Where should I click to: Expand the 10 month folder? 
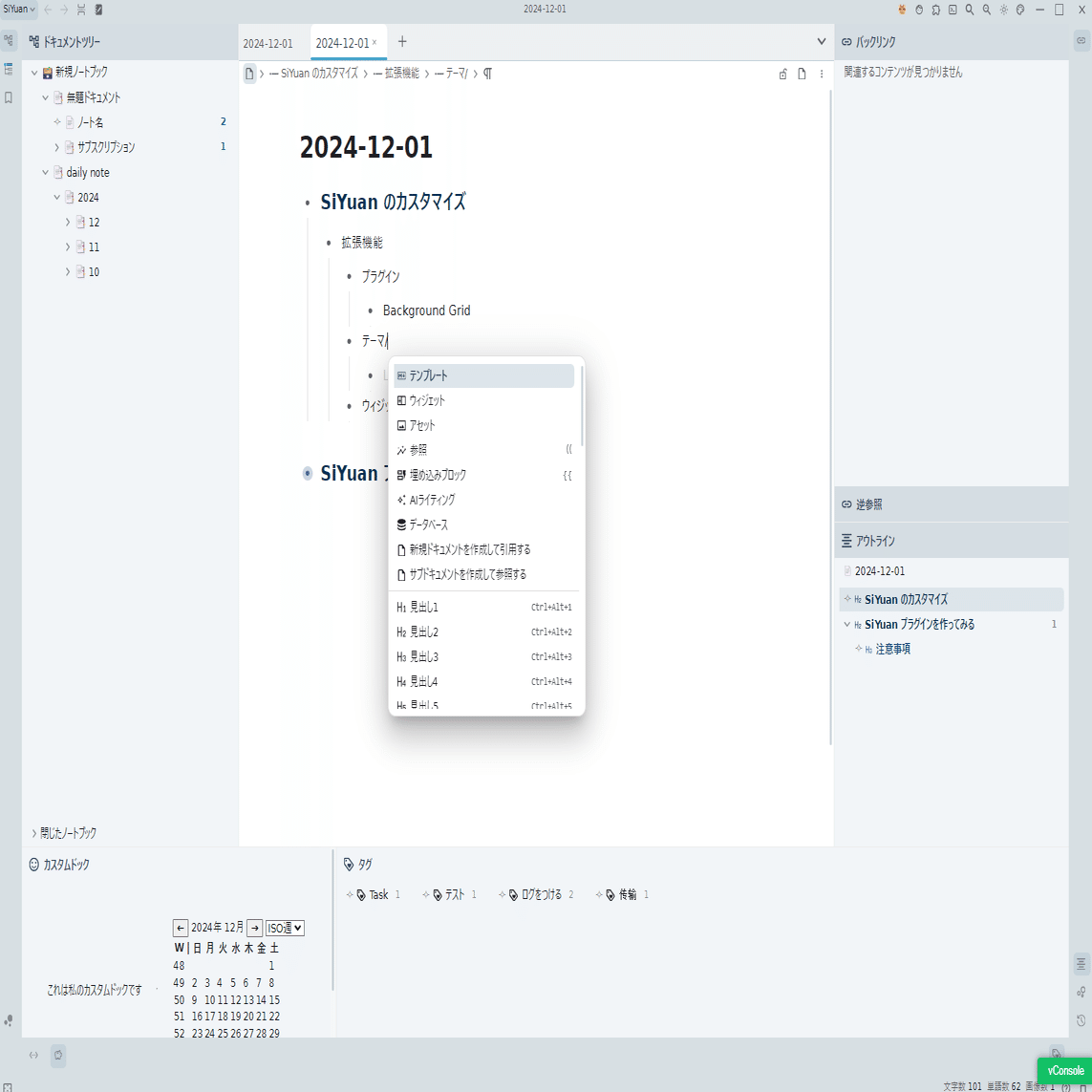point(68,271)
